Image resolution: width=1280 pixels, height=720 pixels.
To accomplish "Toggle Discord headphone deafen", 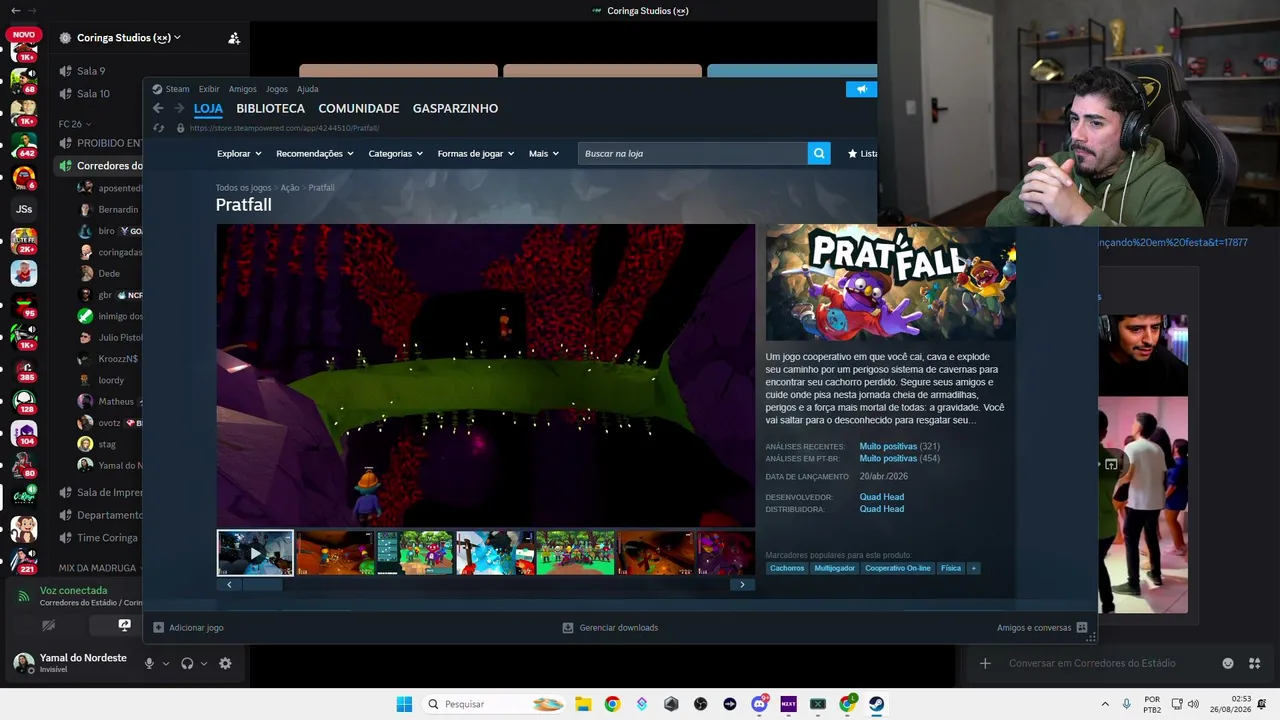I will click(187, 663).
